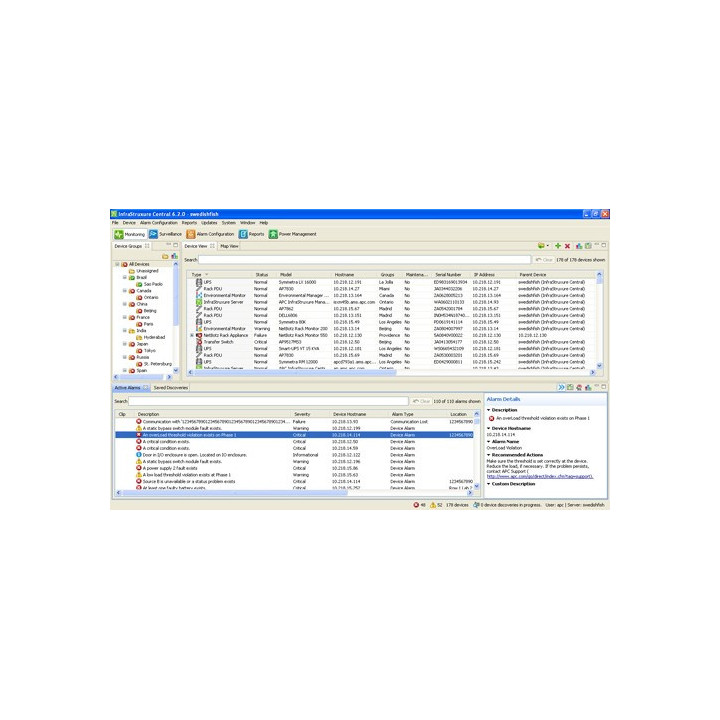Viewport: 720px width, 720px height.
Task: Click the red icon in Active Alarms toolbar
Action: 579,388
